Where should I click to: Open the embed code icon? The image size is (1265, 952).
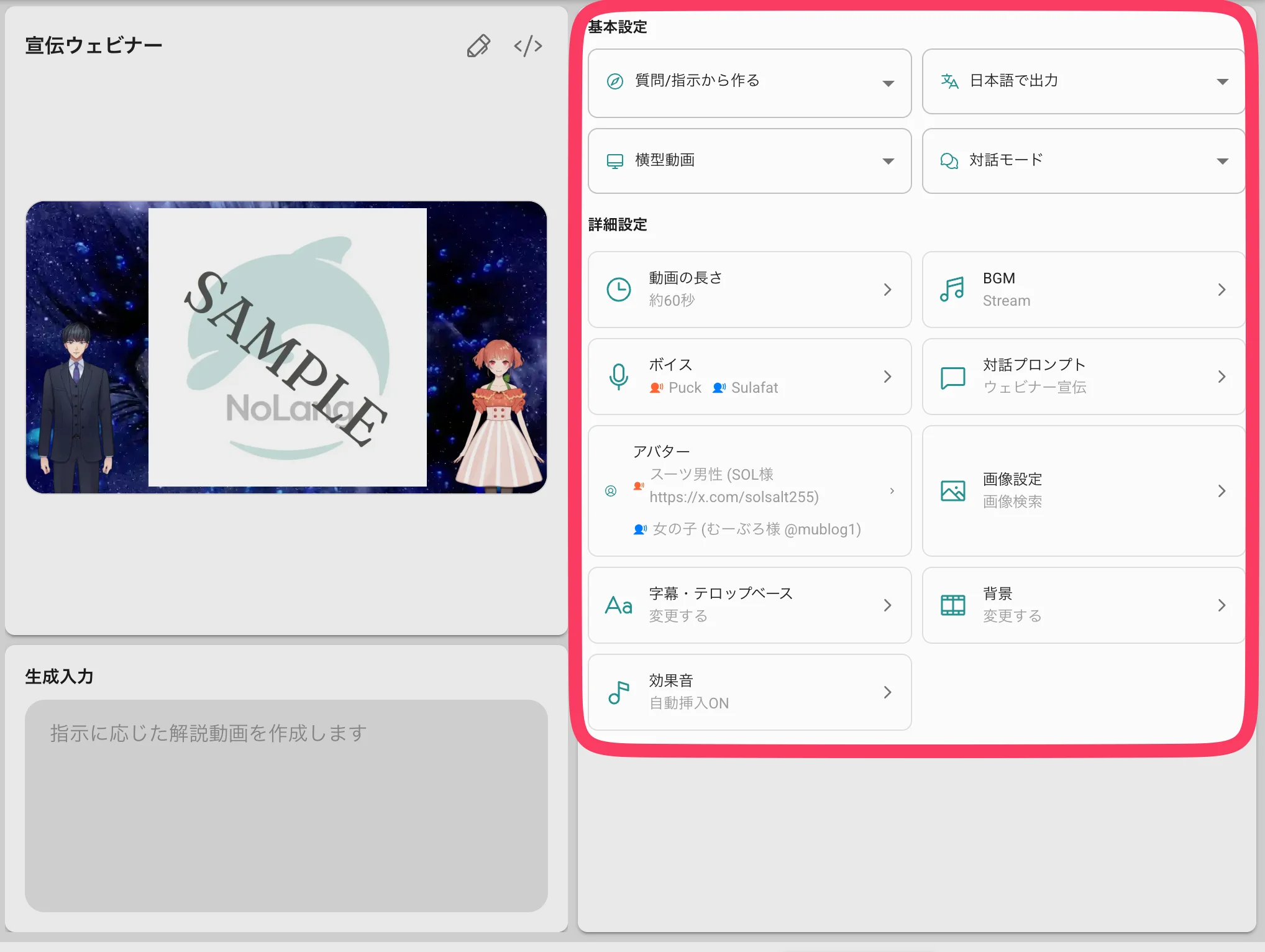[528, 46]
